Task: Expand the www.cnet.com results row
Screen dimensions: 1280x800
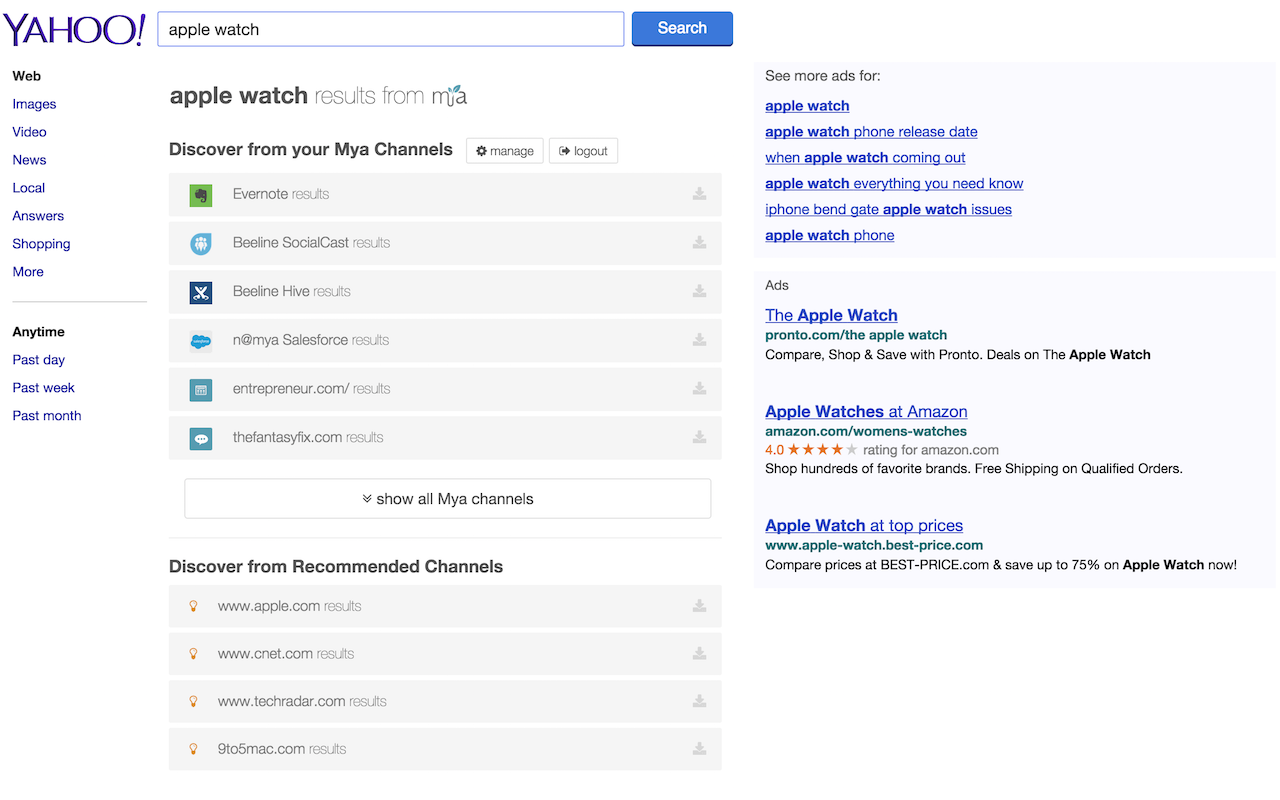Action: [x=445, y=654]
